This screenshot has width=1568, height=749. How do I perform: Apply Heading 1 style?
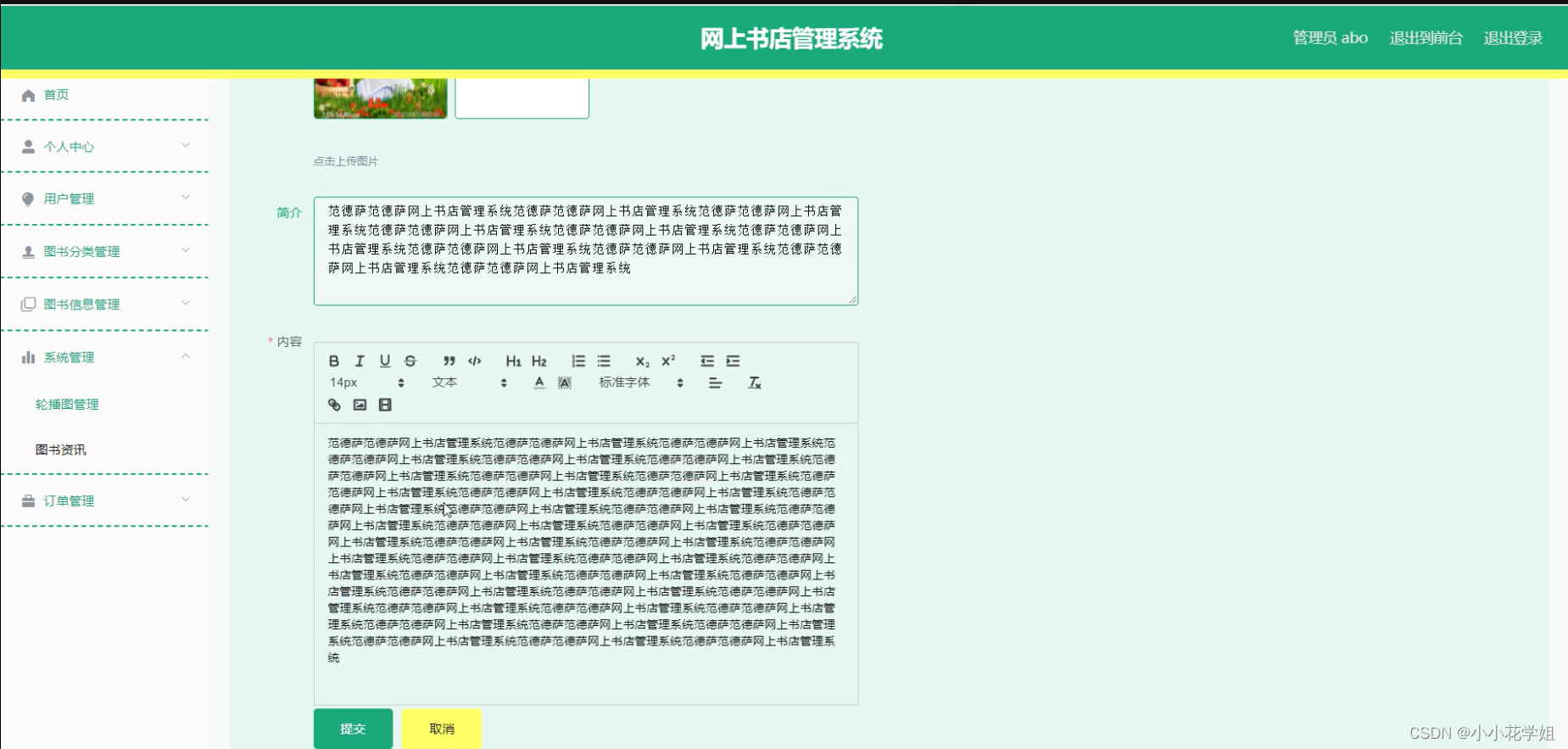point(513,361)
